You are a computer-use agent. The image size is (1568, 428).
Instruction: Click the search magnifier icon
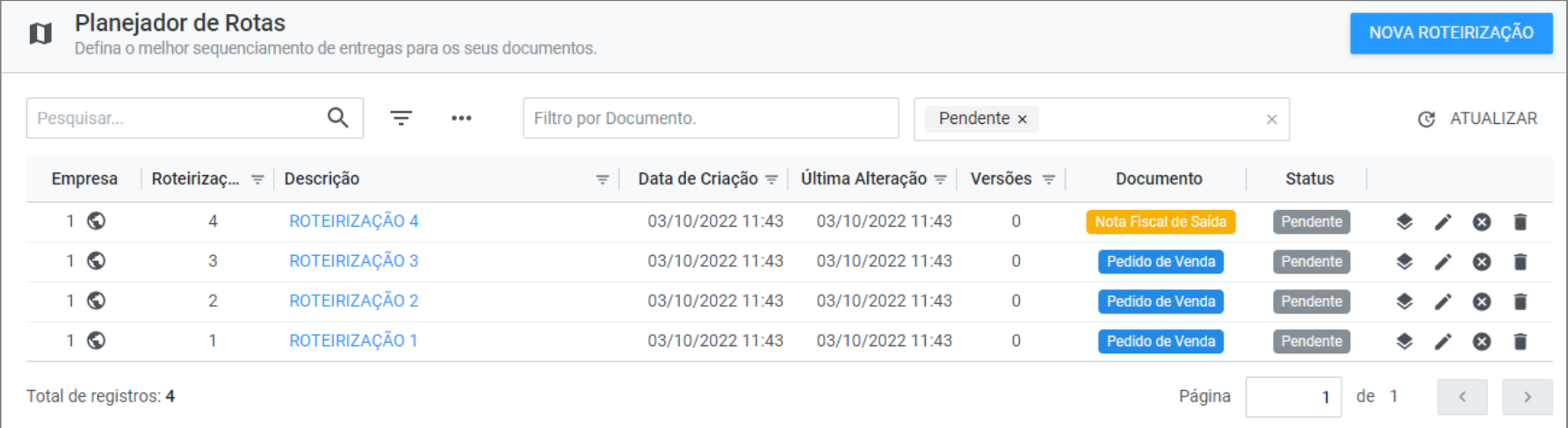pyautogui.click(x=338, y=118)
